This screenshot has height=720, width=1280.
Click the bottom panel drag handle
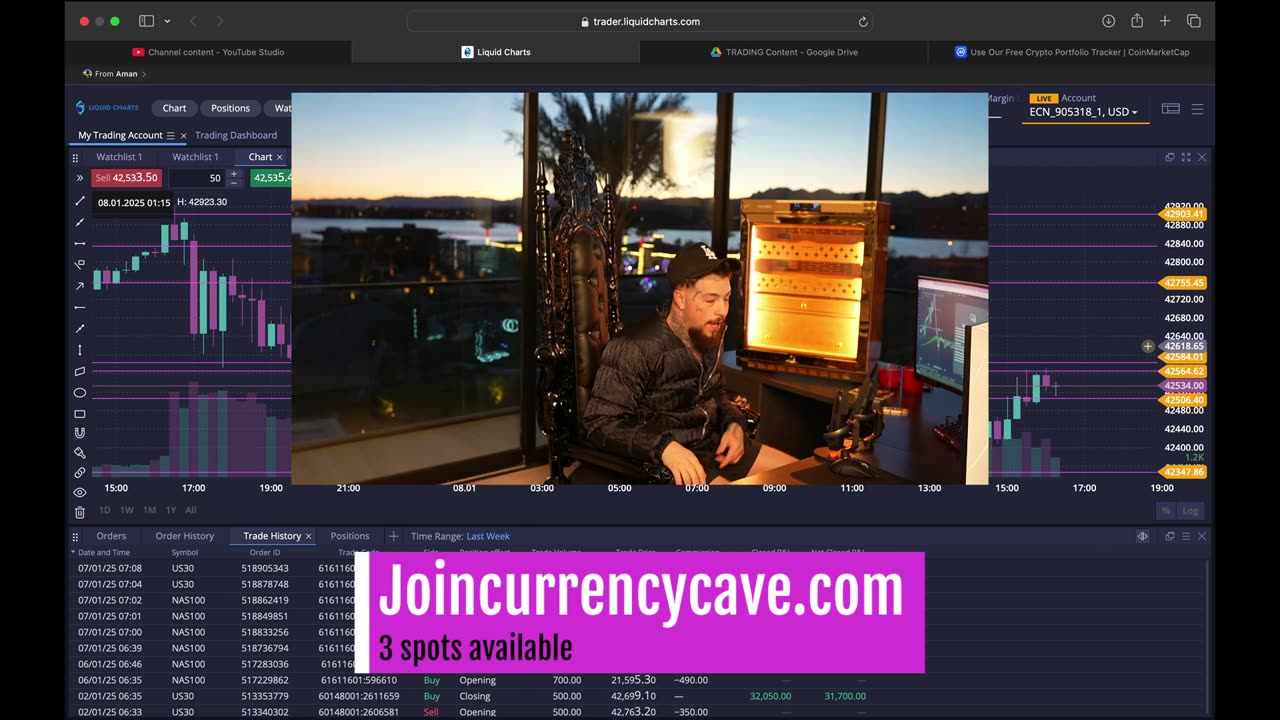(75, 537)
